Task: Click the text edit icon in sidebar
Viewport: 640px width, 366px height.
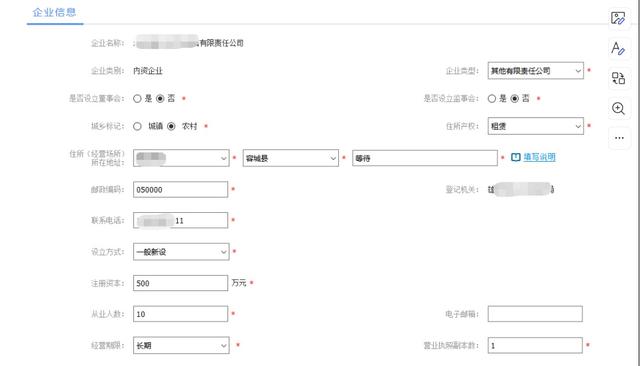Action: [618, 49]
